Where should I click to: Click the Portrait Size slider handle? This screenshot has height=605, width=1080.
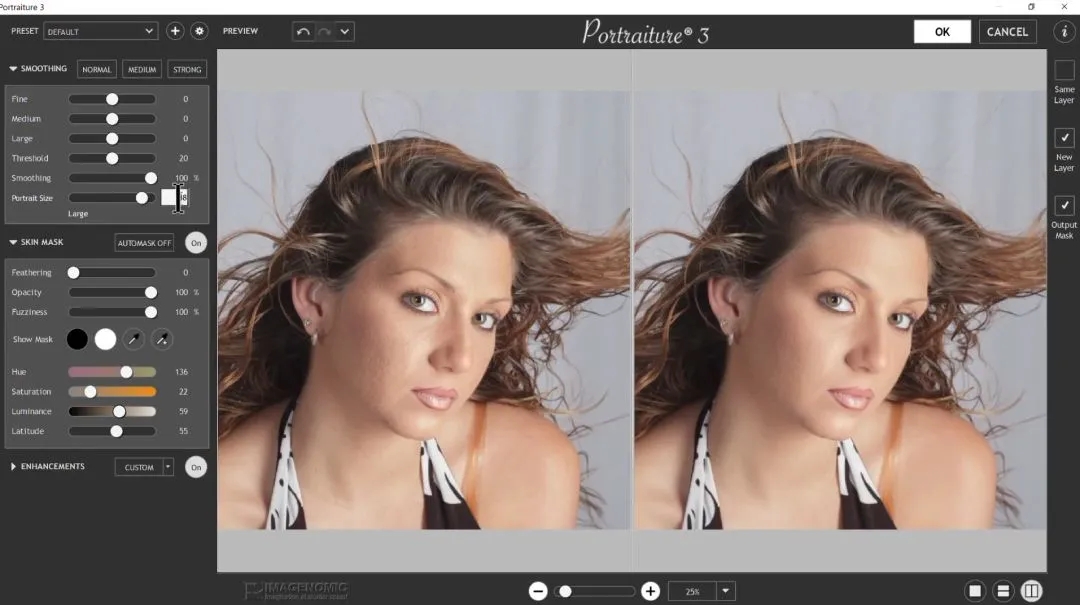(142, 198)
